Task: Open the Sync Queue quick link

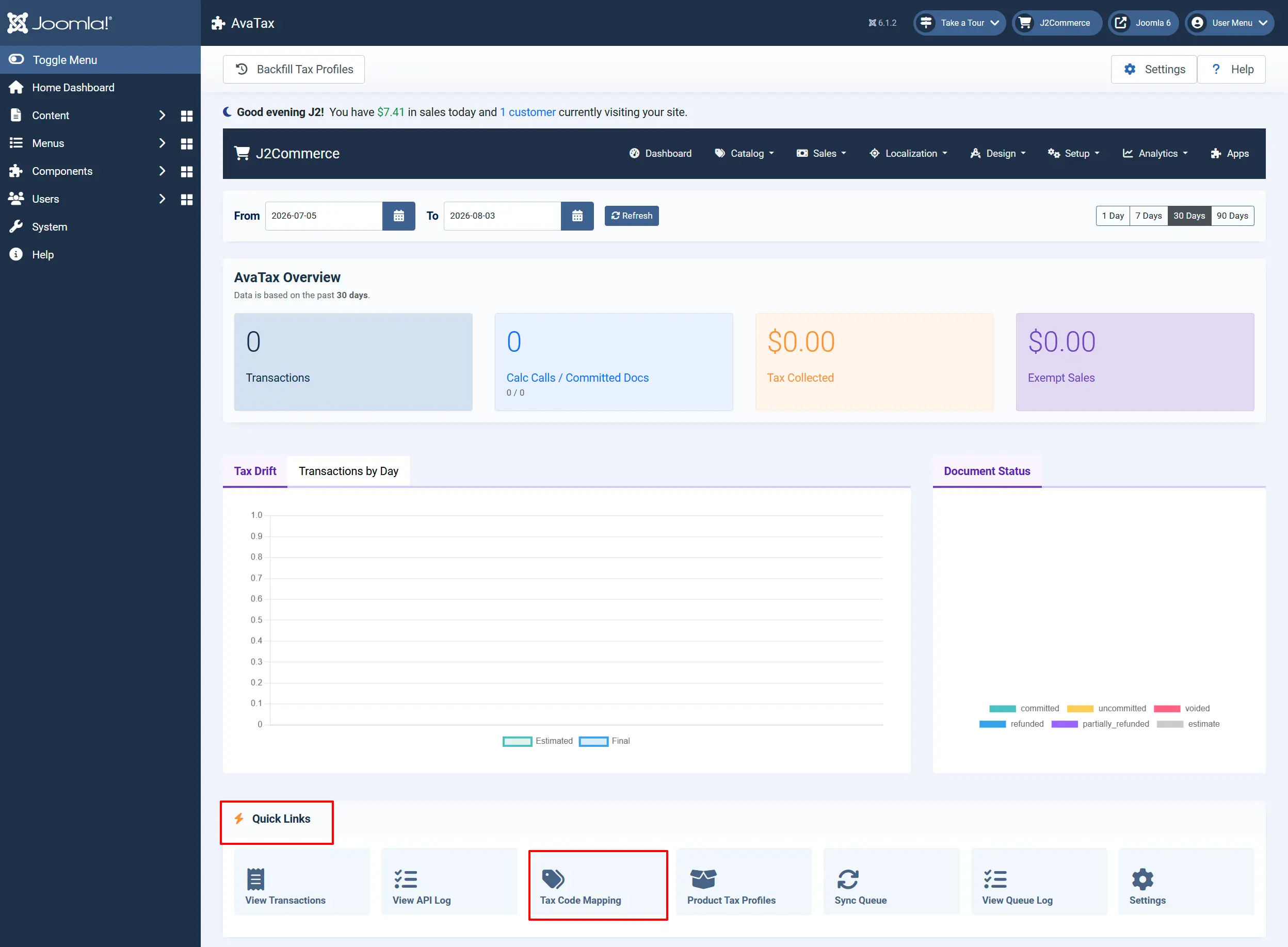Action: (892, 881)
